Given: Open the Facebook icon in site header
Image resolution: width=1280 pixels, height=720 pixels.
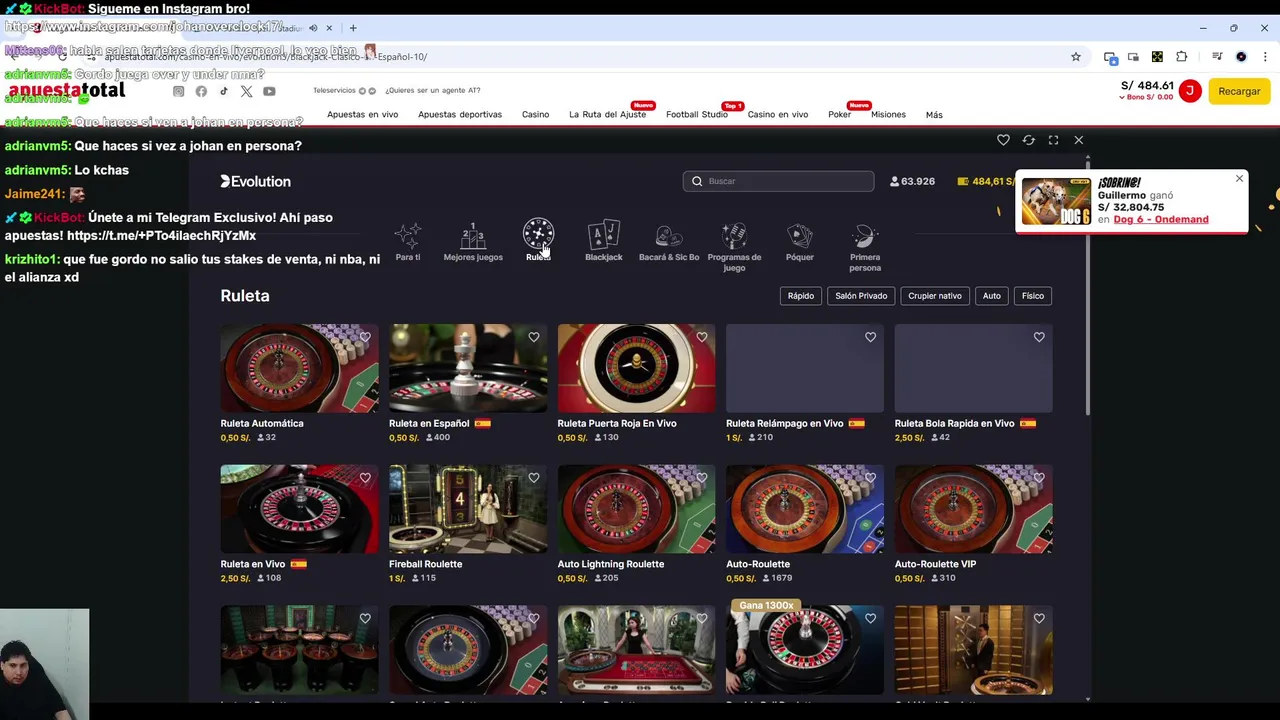Looking at the screenshot, I should coord(201,91).
